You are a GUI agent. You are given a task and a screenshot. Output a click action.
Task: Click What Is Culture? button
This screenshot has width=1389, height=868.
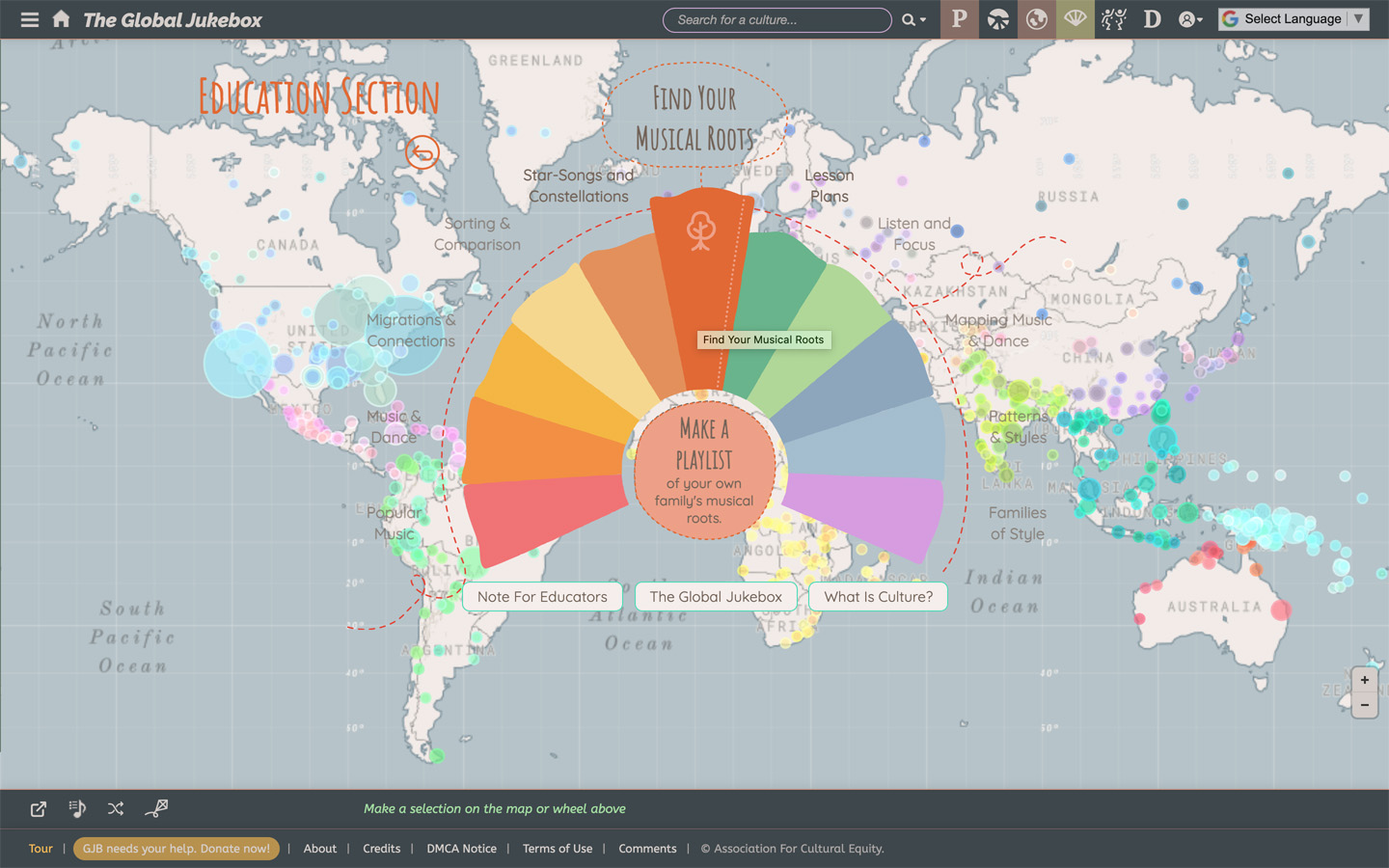[879, 597]
